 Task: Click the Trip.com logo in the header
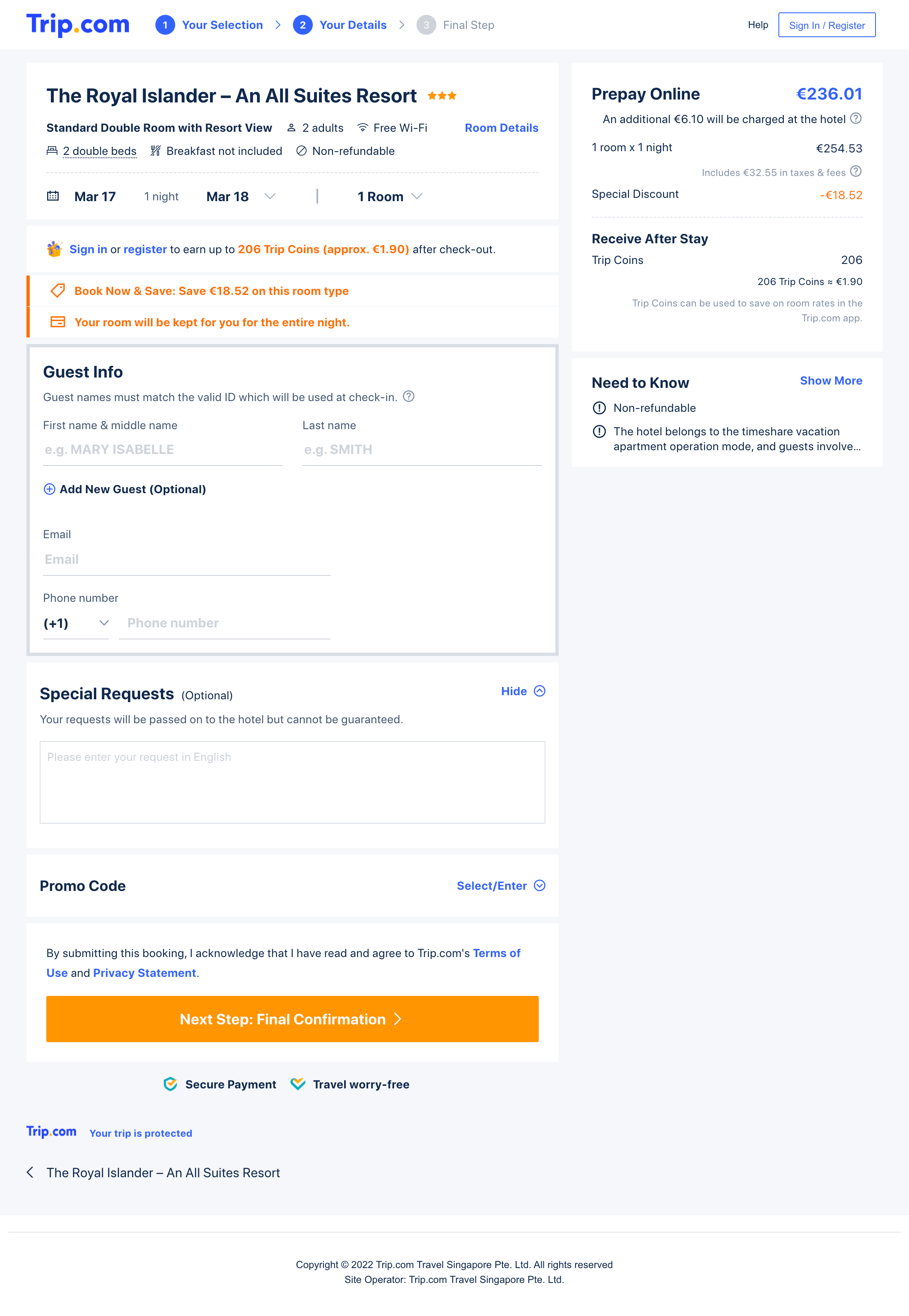point(77,24)
